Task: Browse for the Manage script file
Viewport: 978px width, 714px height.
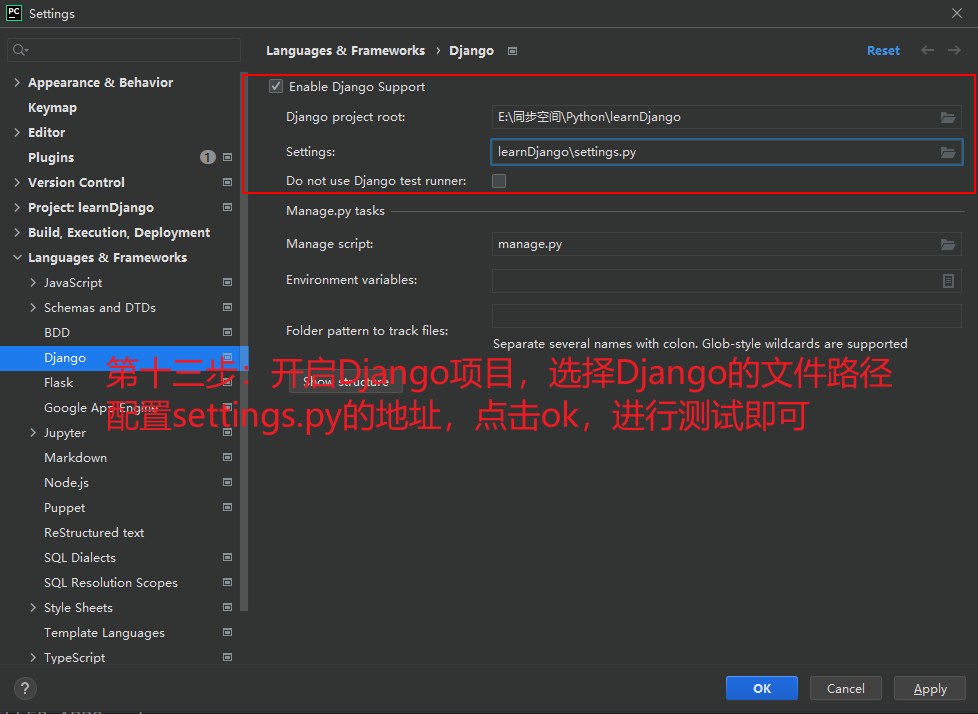Action: coord(947,244)
